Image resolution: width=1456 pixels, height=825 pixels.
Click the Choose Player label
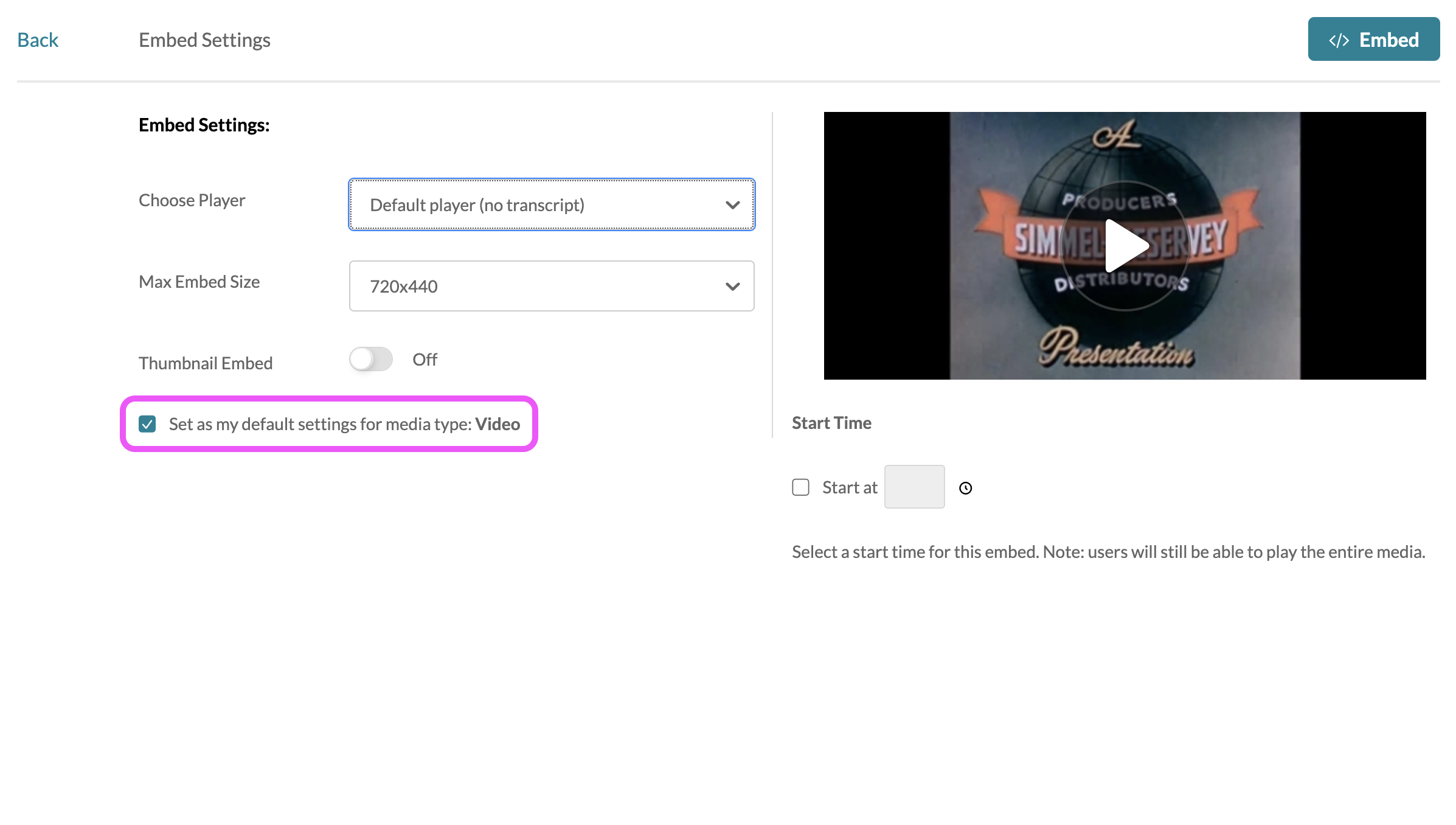click(x=192, y=200)
